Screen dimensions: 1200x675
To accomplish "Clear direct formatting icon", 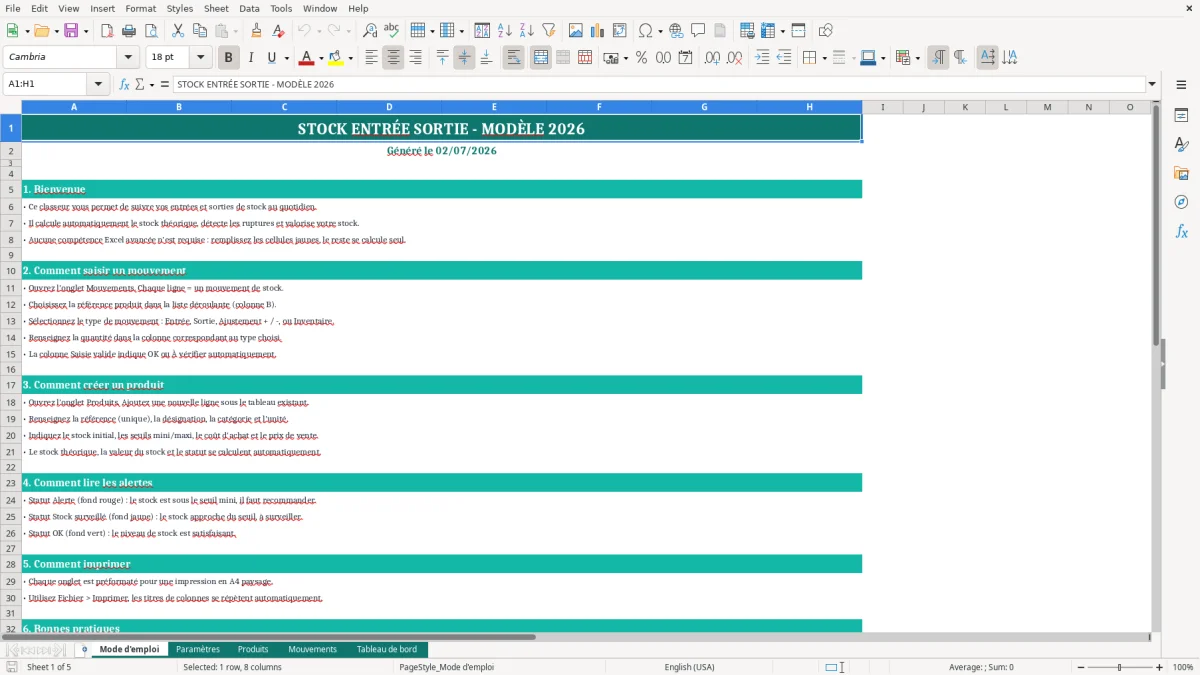I will point(278,31).
